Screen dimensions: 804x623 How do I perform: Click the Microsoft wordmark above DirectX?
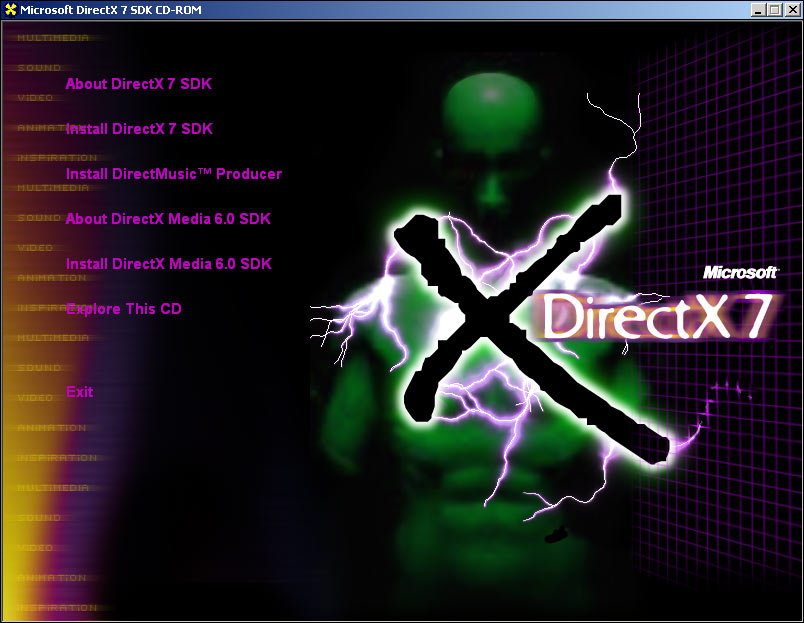[x=740, y=272]
